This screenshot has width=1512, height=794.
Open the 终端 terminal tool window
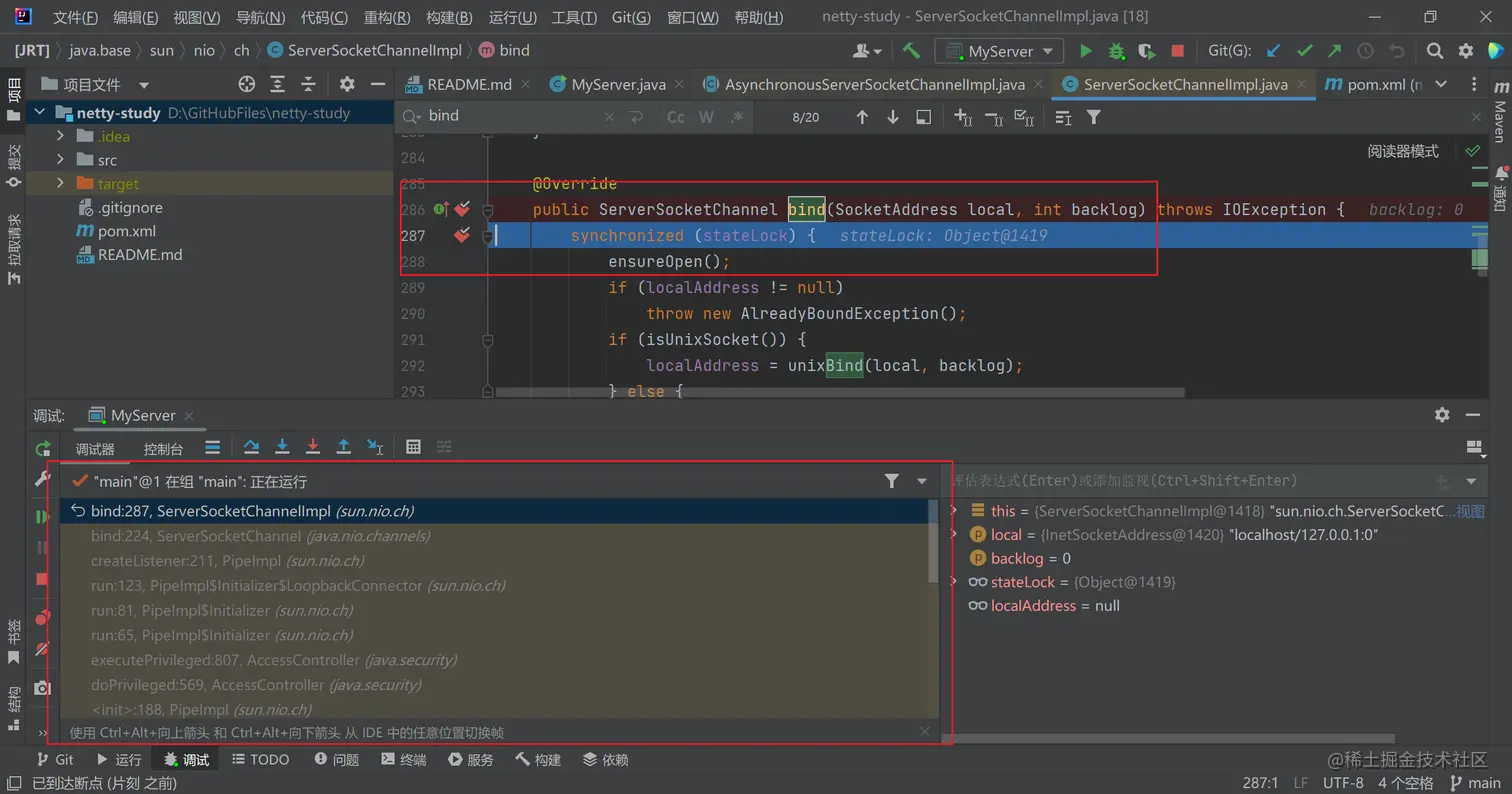pyautogui.click(x=403, y=760)
